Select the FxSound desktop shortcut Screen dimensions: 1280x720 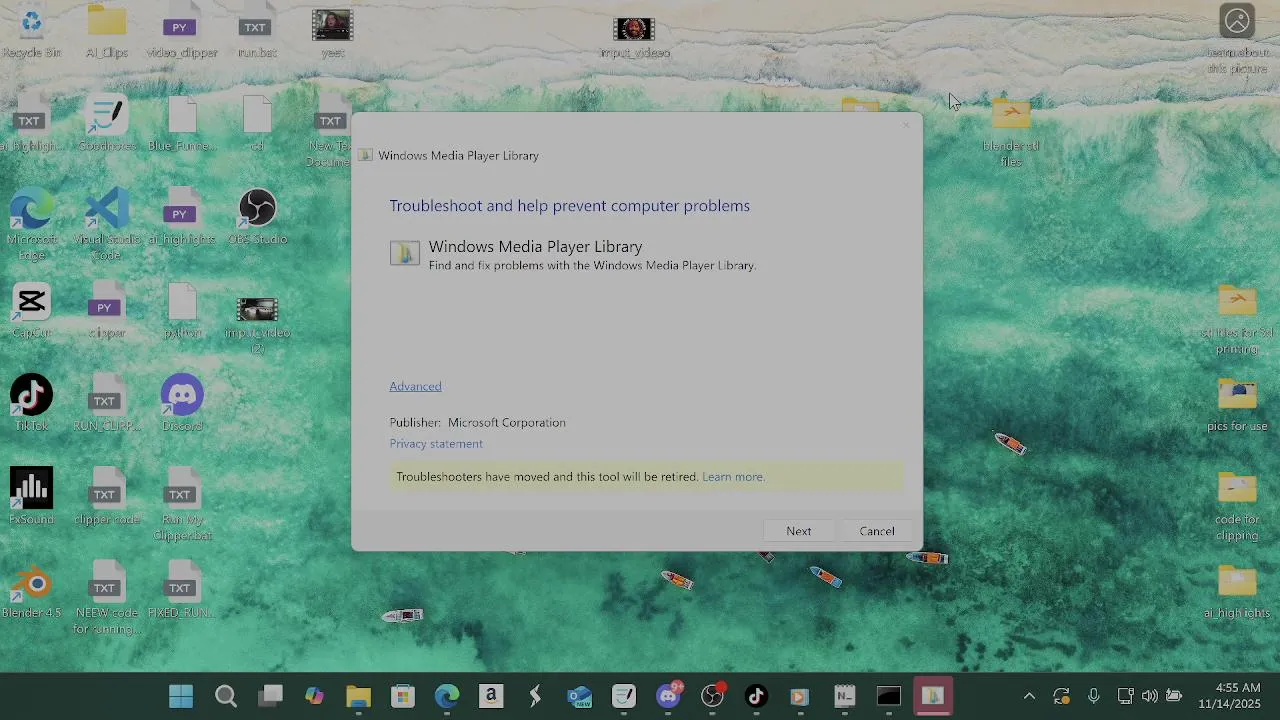pos(32,497)
